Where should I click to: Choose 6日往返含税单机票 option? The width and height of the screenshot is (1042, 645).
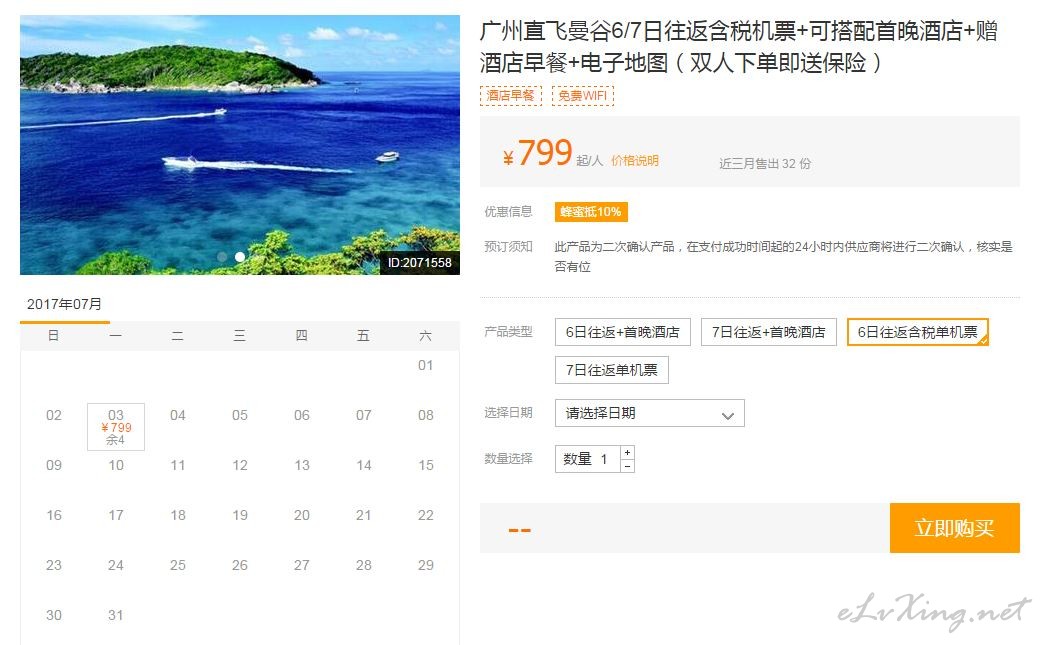point(918,332)
